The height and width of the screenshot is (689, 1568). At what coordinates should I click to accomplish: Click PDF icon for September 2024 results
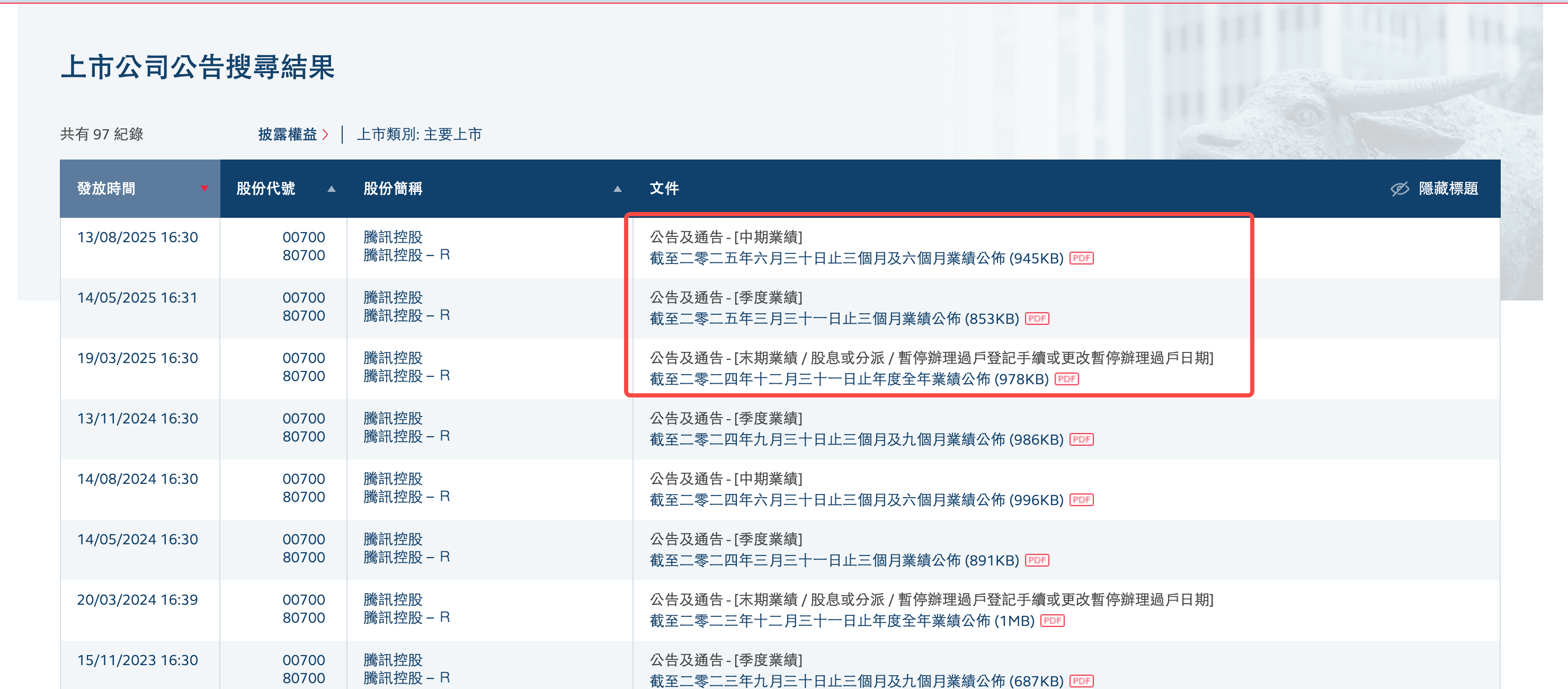[1081, 439]
